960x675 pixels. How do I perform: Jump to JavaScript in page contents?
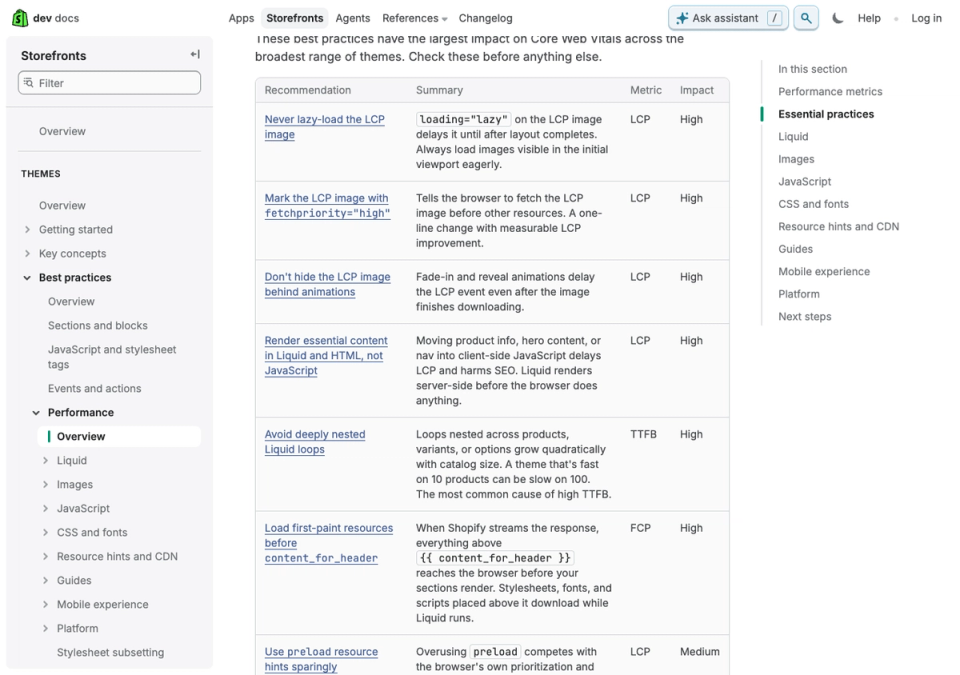pos(804,181)
